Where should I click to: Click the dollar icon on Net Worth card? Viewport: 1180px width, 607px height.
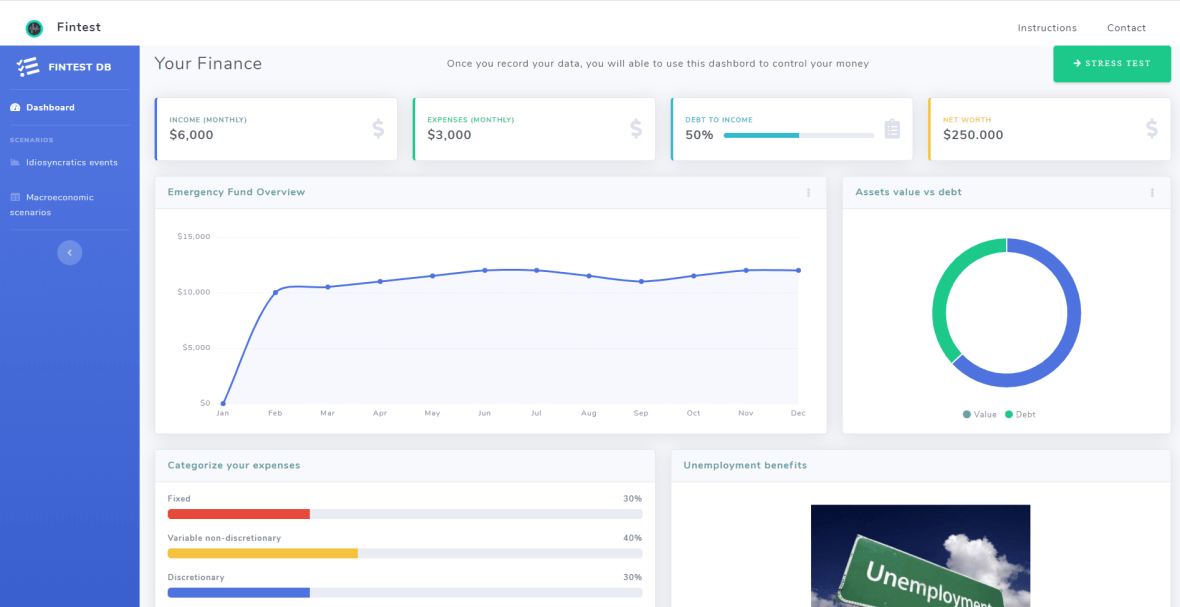tap(1151, 129)
